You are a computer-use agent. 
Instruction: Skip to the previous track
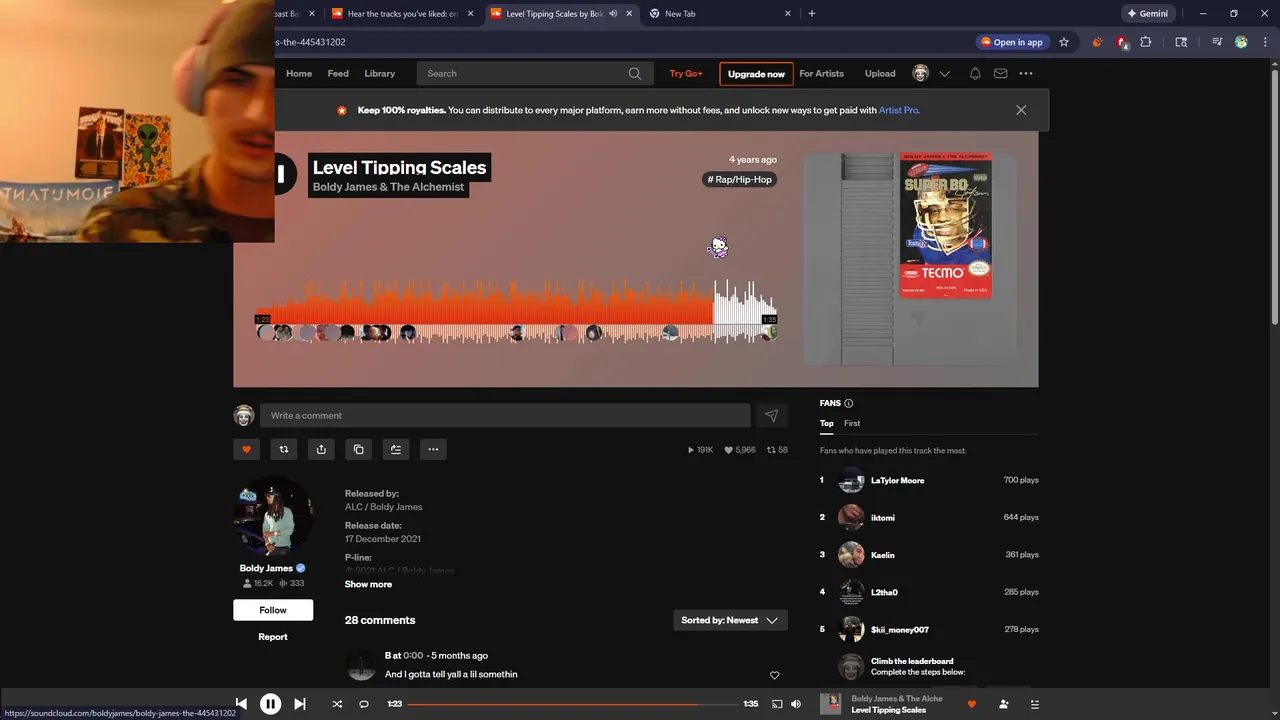[x=241, y=704]
